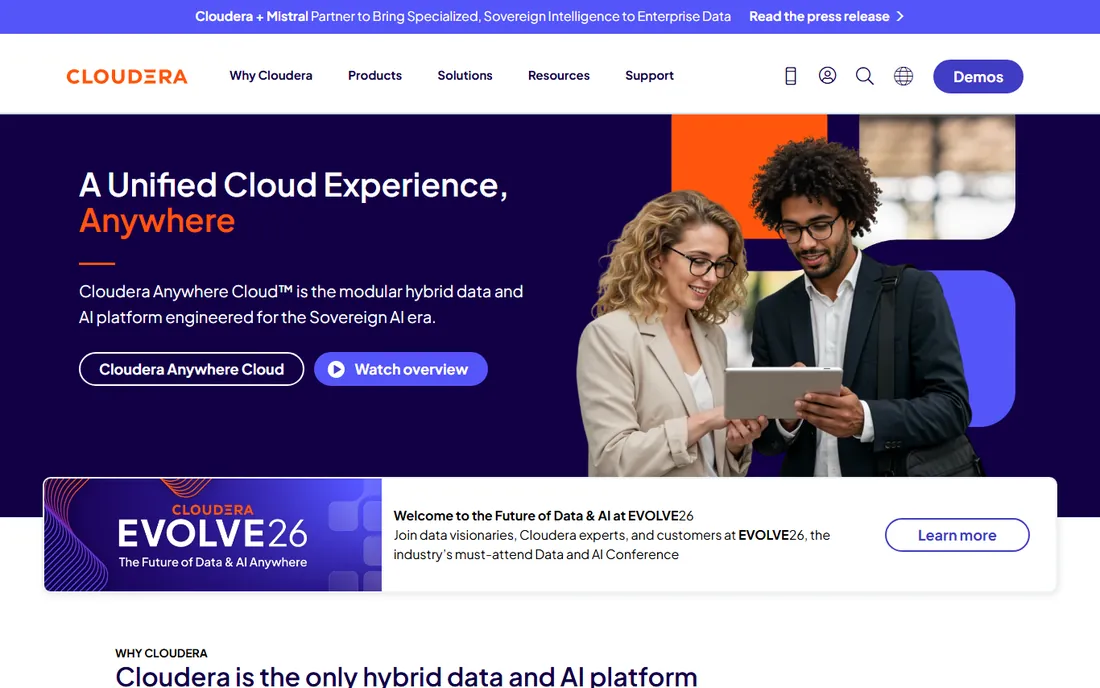
Task: Open the user account icon
Action: tap(827, 76)
